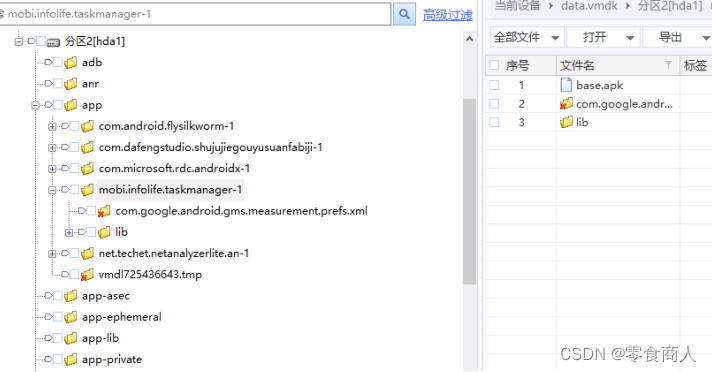This screenshot has width=712, height=372.
Task: Check the anr folder checkbox
Action: click(x=58, y=84)
